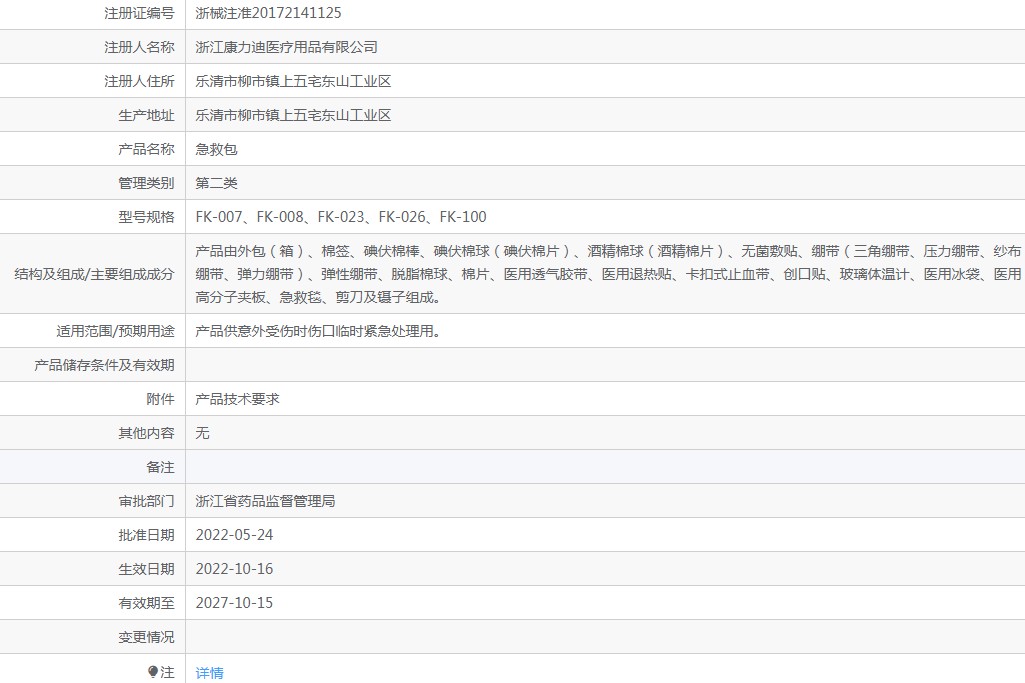This screenshot has width=1025, height=683.
Task: Click the 生效日期 label
Action: click(146, 569)
